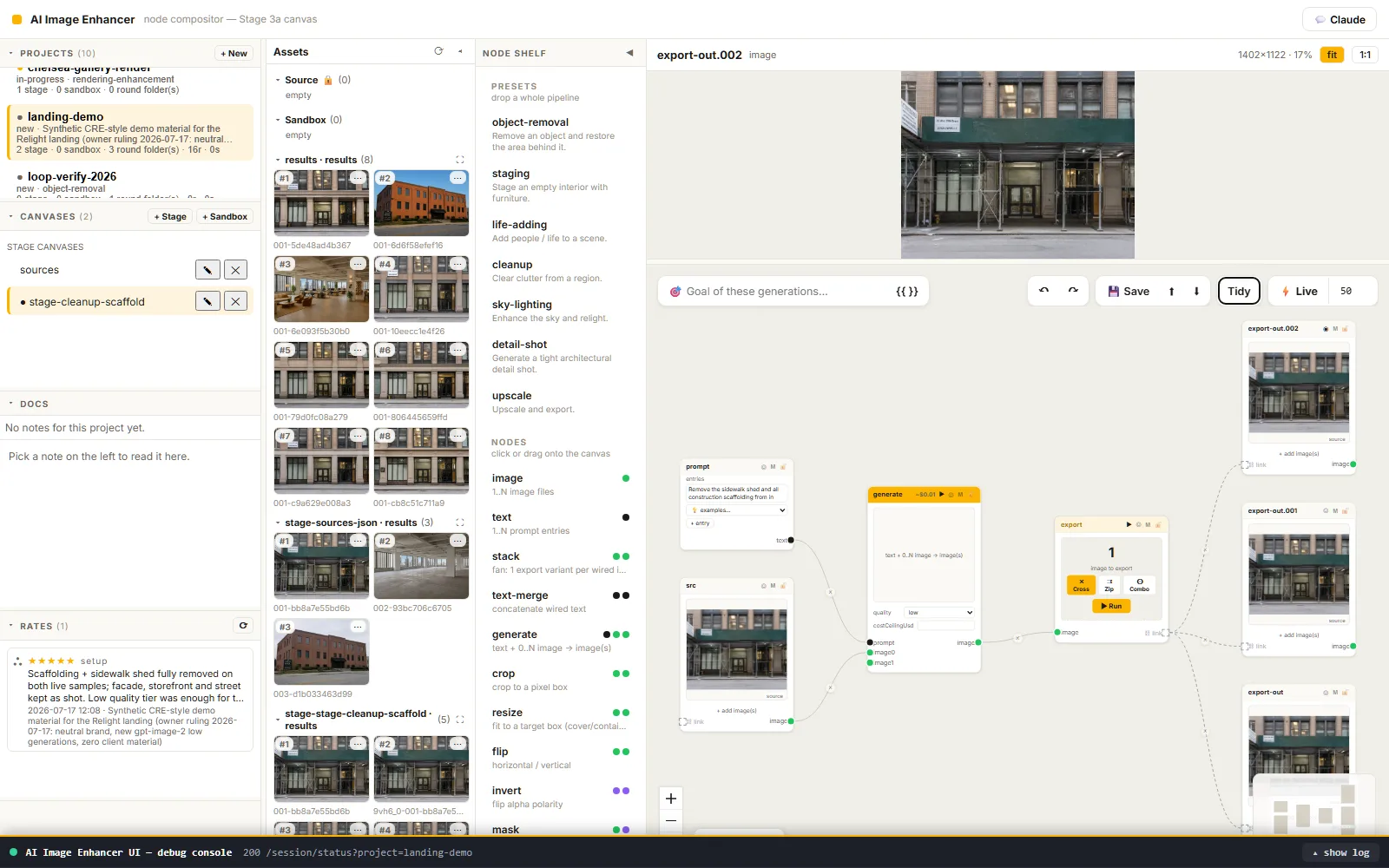This screenshot has width=1389, height=868.
Task: Click the Run button in export node
Action: 1111,606
